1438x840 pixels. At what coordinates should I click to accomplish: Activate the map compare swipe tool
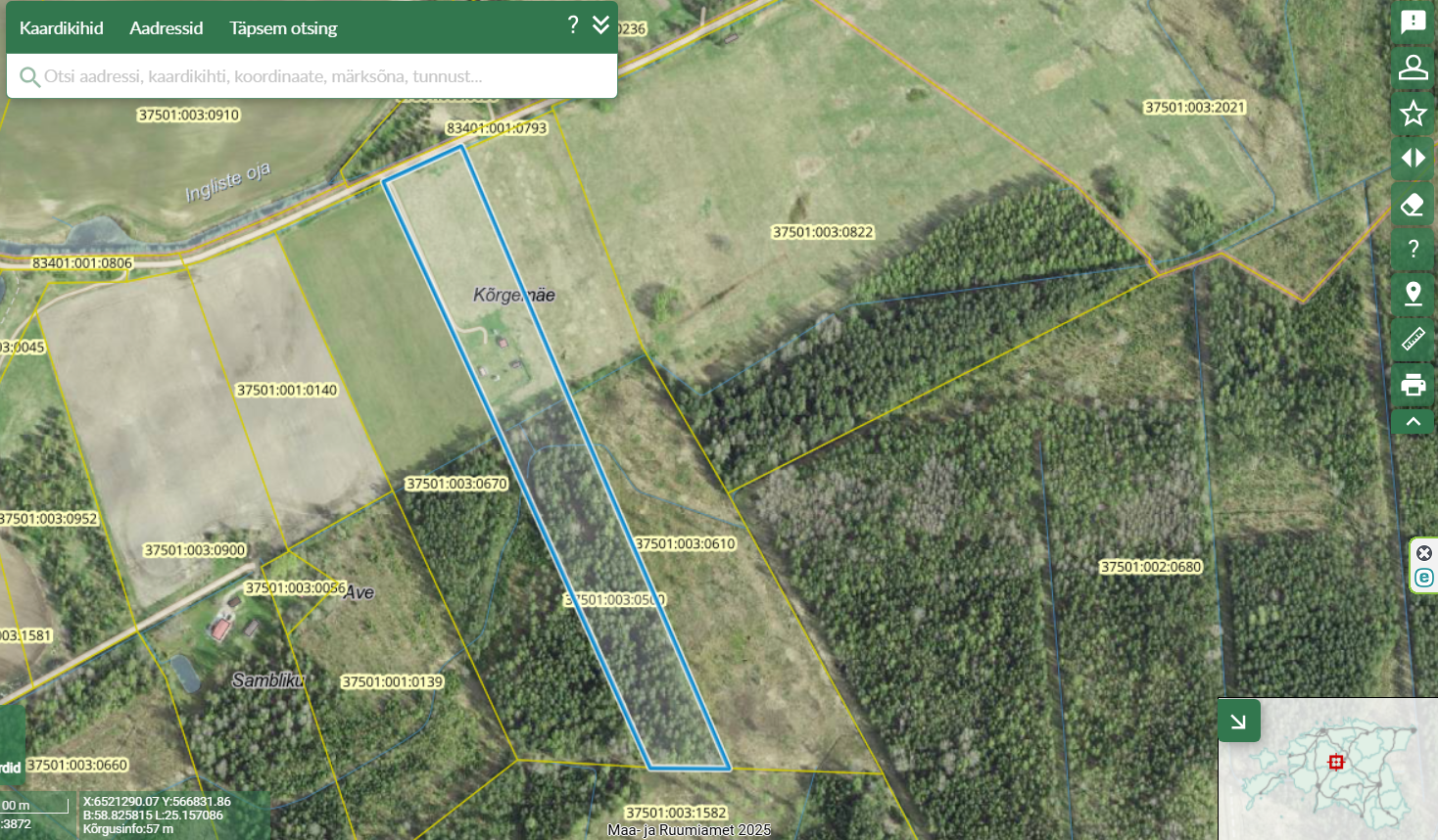coord(1413,159)
